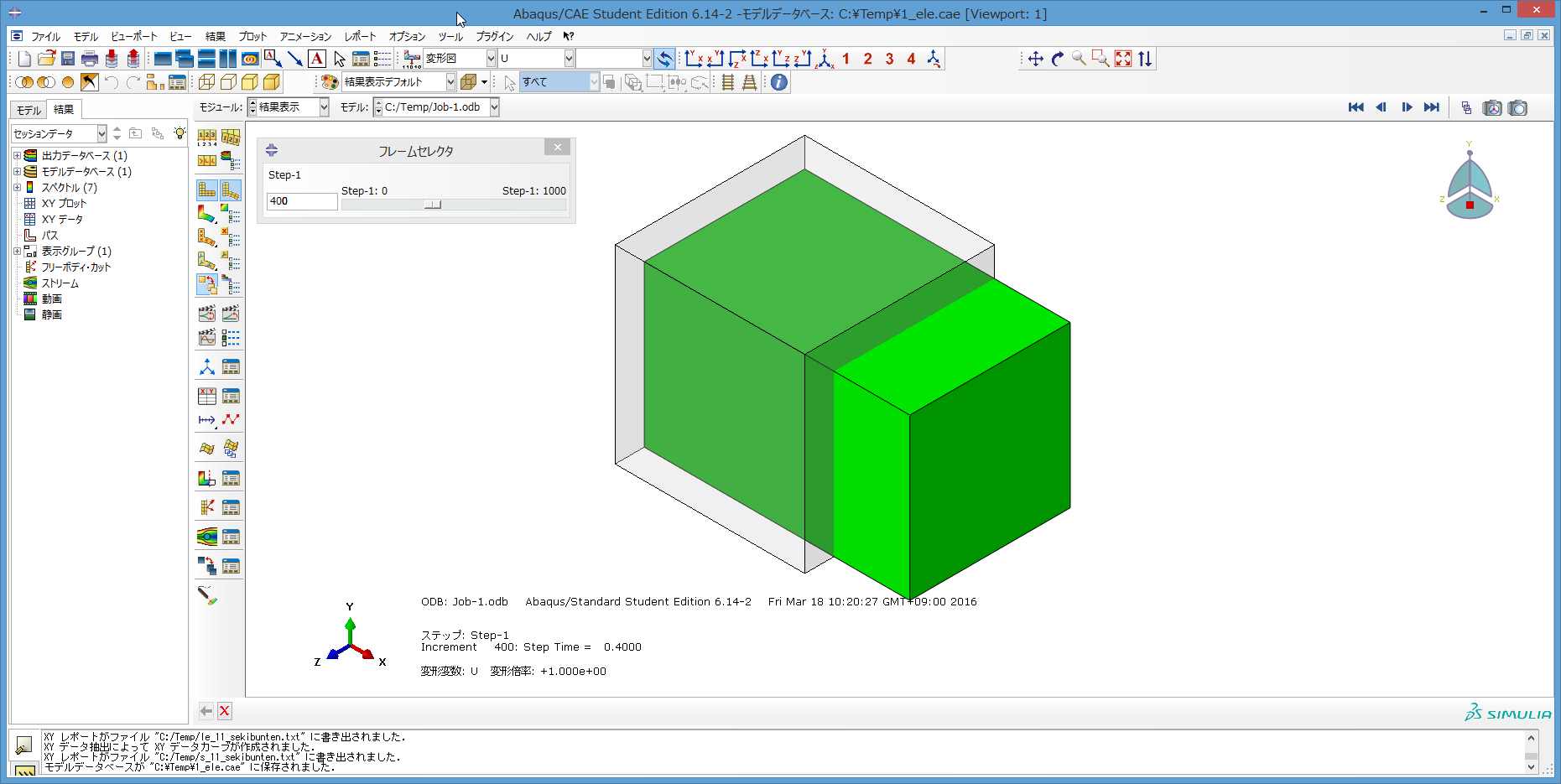The image size is (1561, 784).
Task: Open the ビューポート menu
Action: 133,36
